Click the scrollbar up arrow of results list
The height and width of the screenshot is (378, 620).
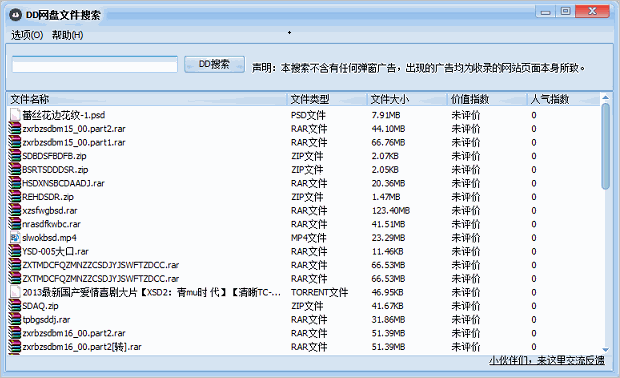[605, 97]
